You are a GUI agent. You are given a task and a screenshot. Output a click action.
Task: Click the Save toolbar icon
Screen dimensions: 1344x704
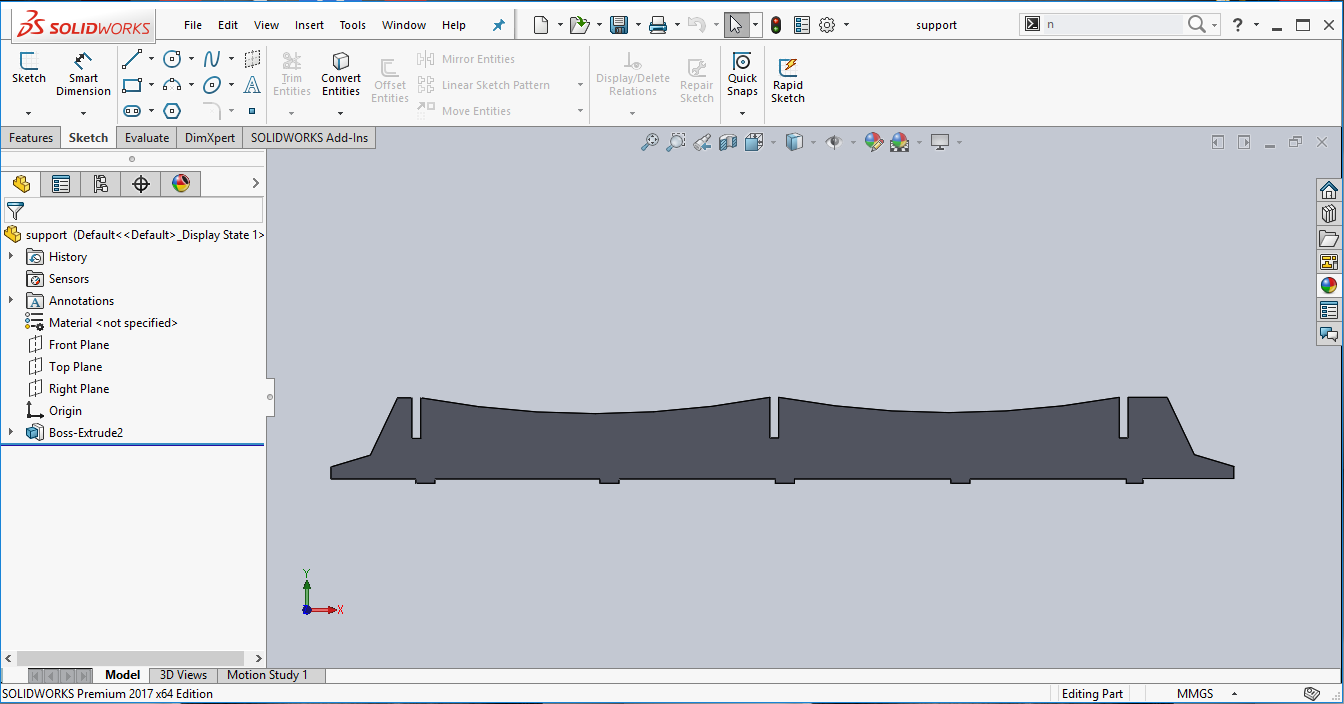[x=619, y=25]
